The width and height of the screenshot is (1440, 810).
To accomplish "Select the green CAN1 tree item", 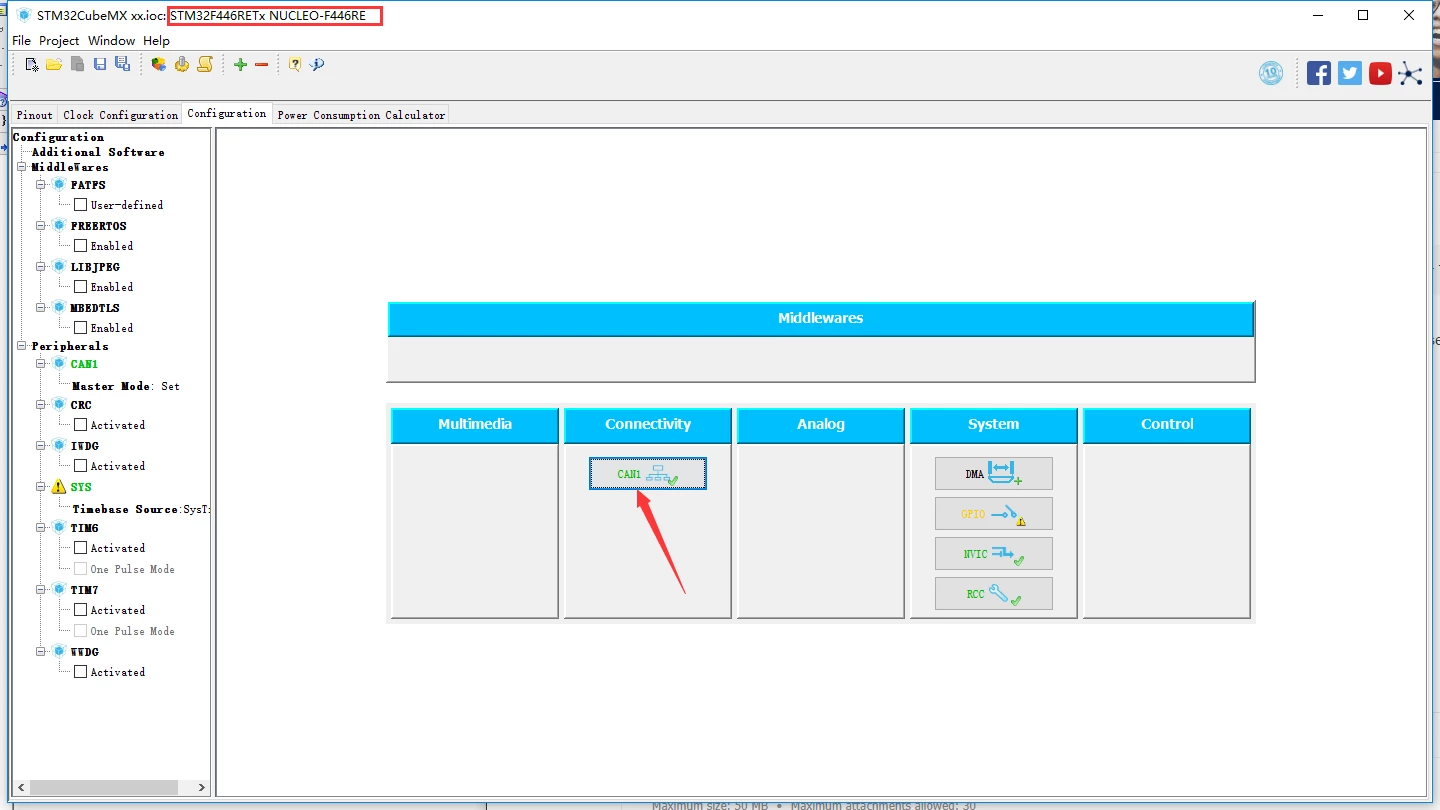I will tap(84, 364).
